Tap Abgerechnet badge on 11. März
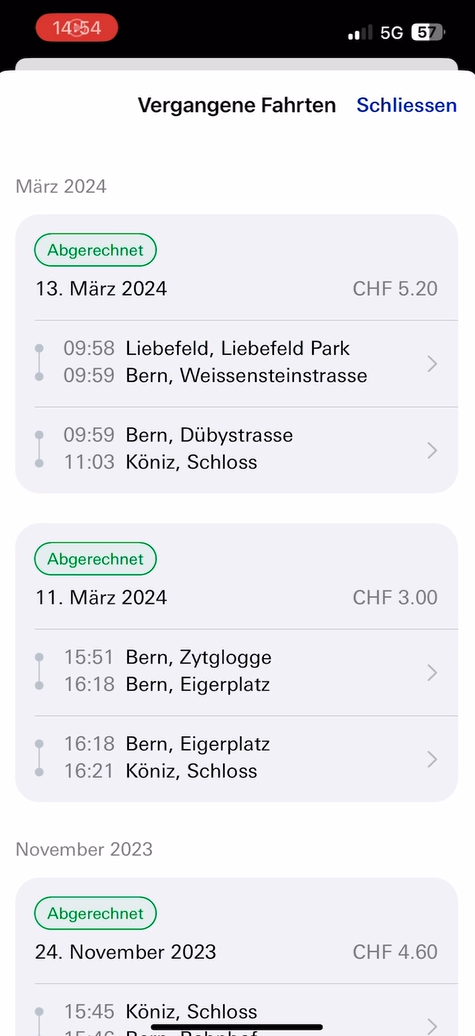This screenshot has width=475, height=1036. pos(95,559)
